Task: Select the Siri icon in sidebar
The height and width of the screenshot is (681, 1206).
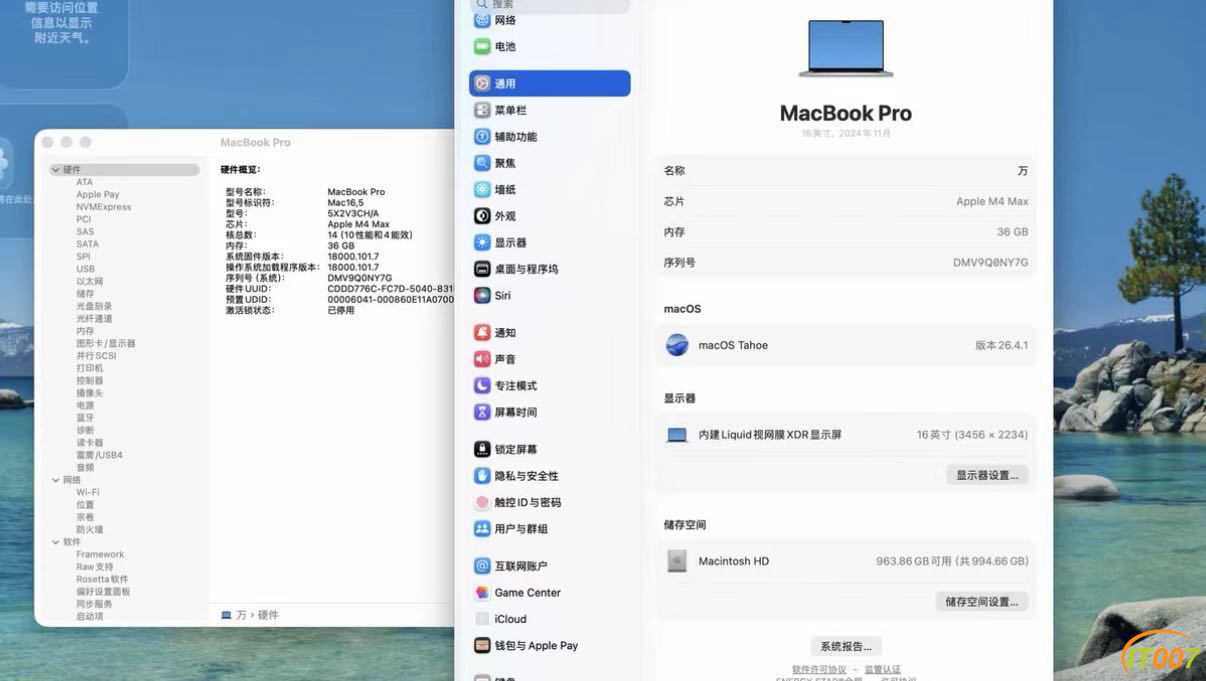Action: [x=482, y=295]
